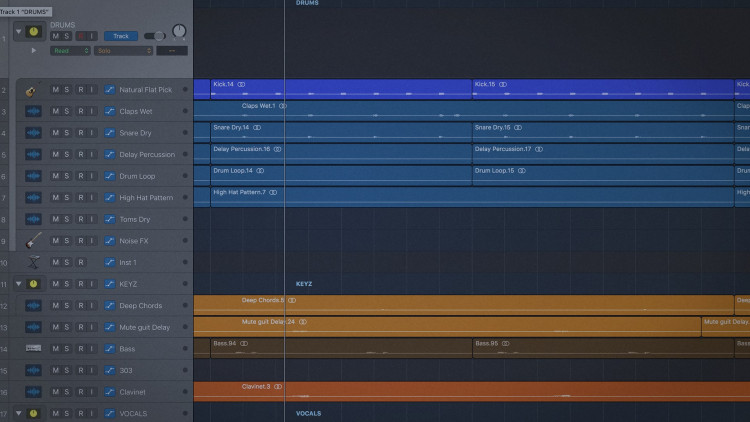Click the KEYZ label in arrange area

(x=304, y=284)
